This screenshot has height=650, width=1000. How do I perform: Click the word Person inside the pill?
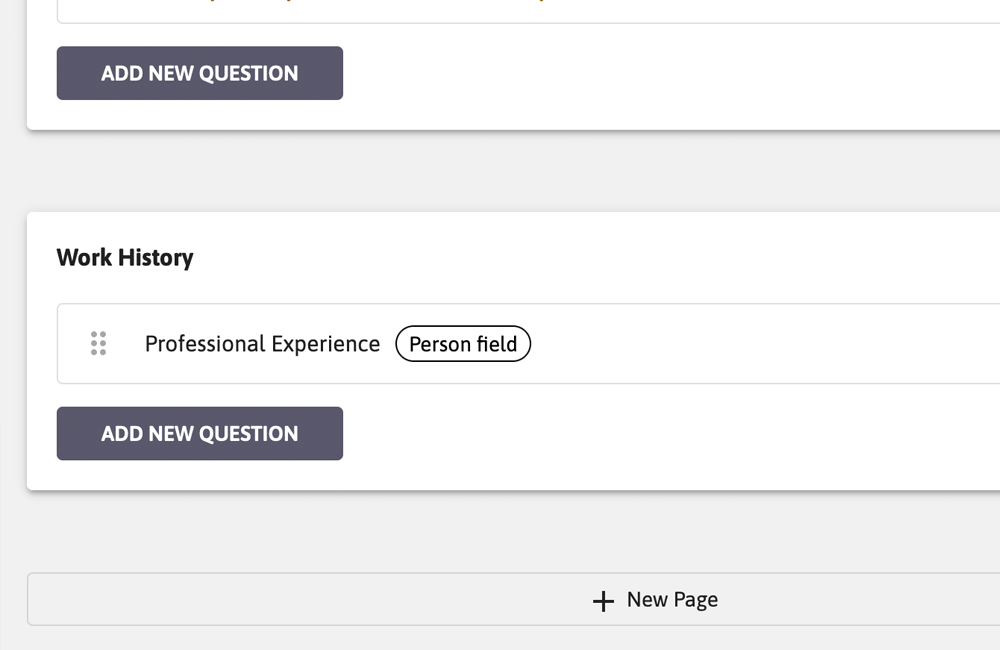[x=440, y=344]
